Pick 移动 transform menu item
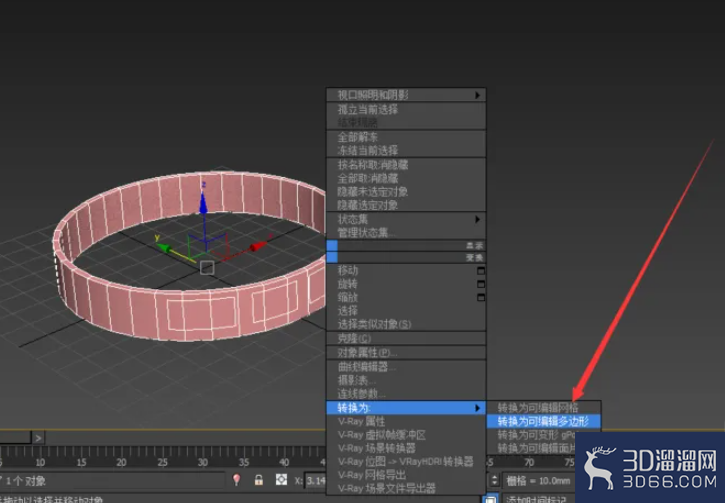Screen dimensions: 725x503 (348, 270)
